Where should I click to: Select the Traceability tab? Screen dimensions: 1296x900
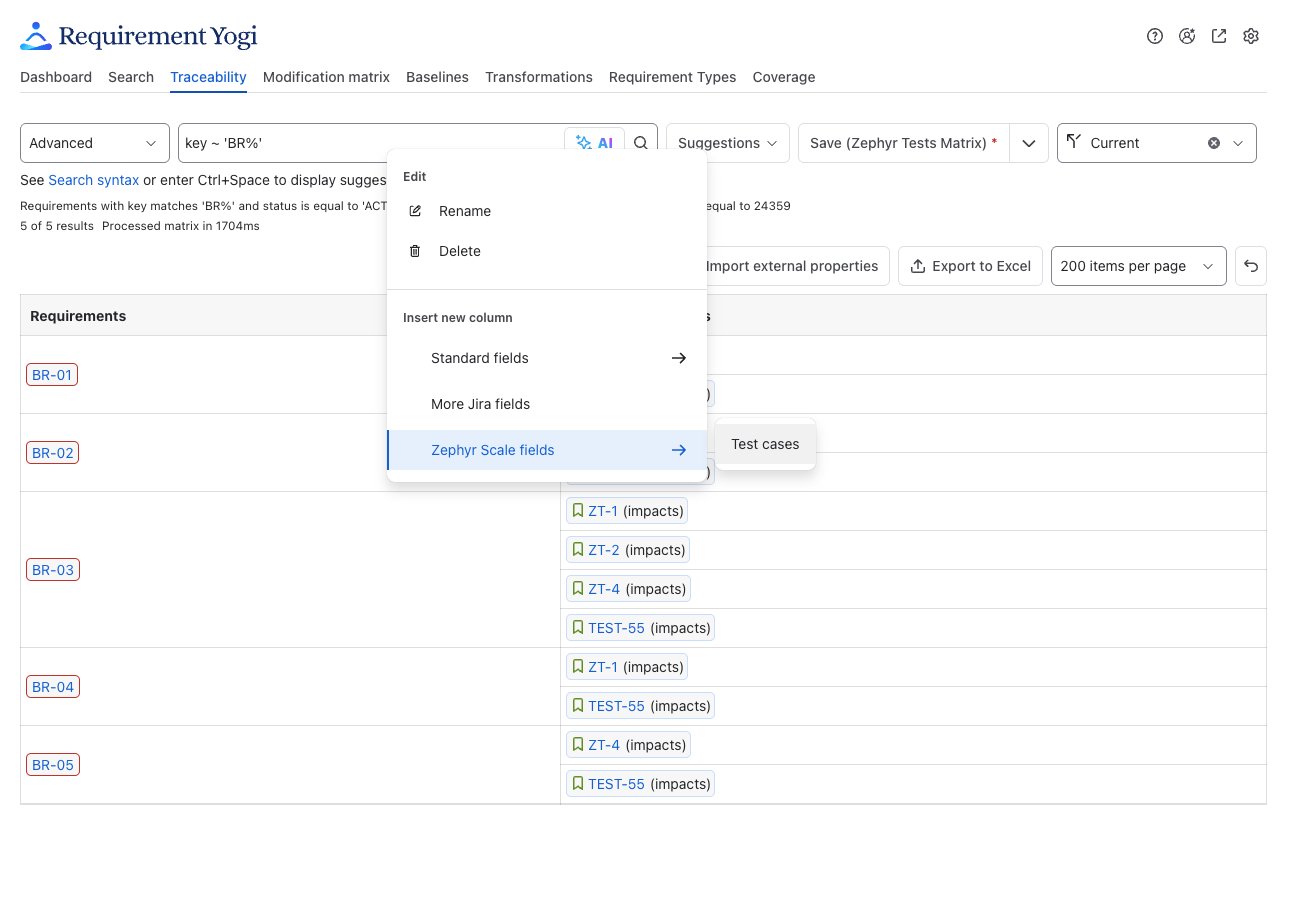208,77
